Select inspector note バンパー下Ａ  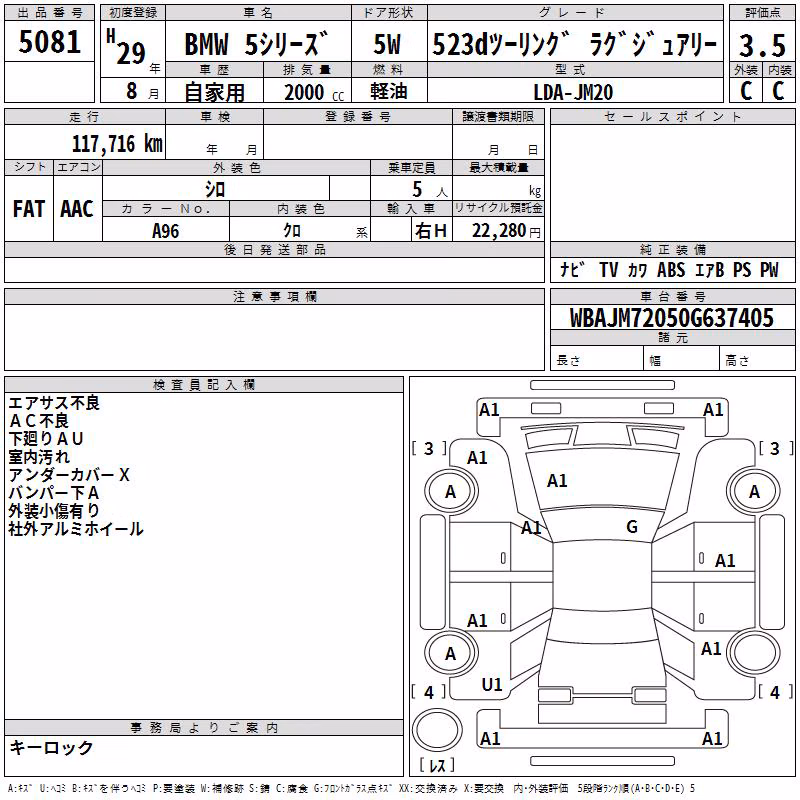tap(54, 493)
